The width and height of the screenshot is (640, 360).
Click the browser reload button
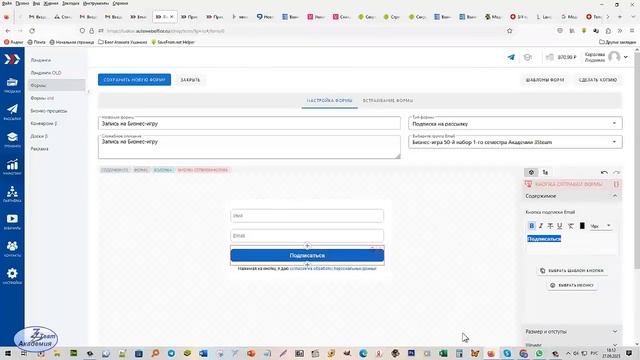coord(32,31)
